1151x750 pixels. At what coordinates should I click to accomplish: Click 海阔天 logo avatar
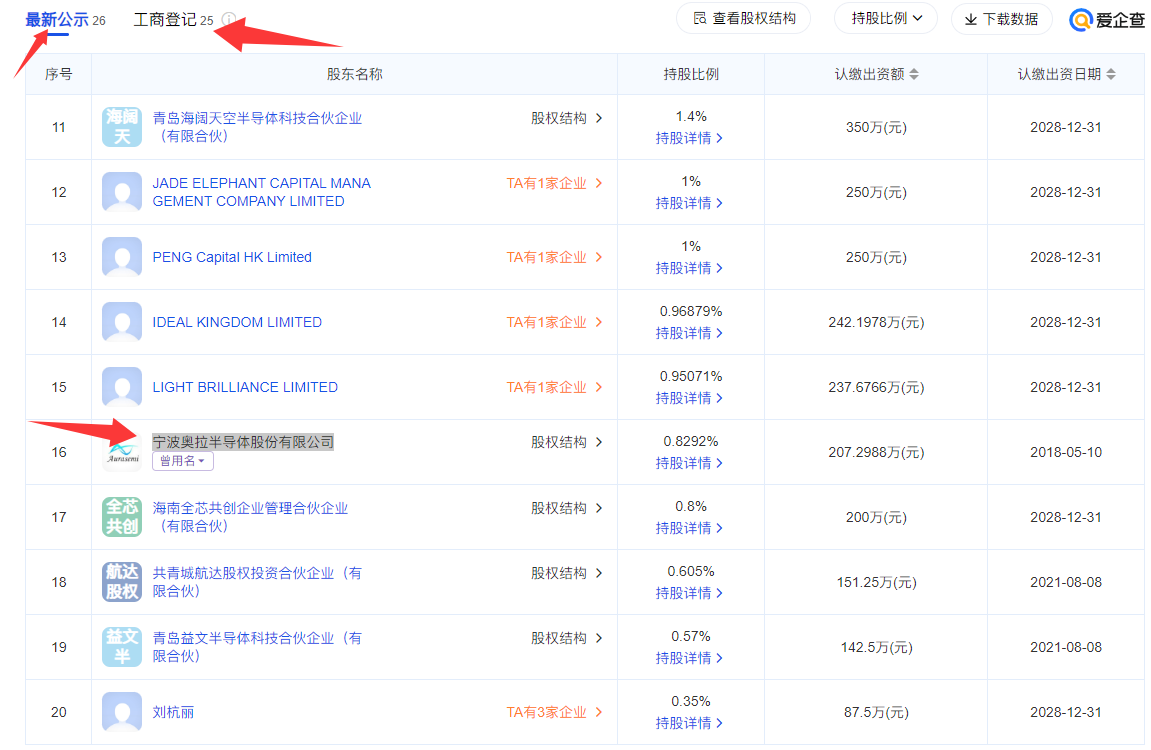(122, 127)
